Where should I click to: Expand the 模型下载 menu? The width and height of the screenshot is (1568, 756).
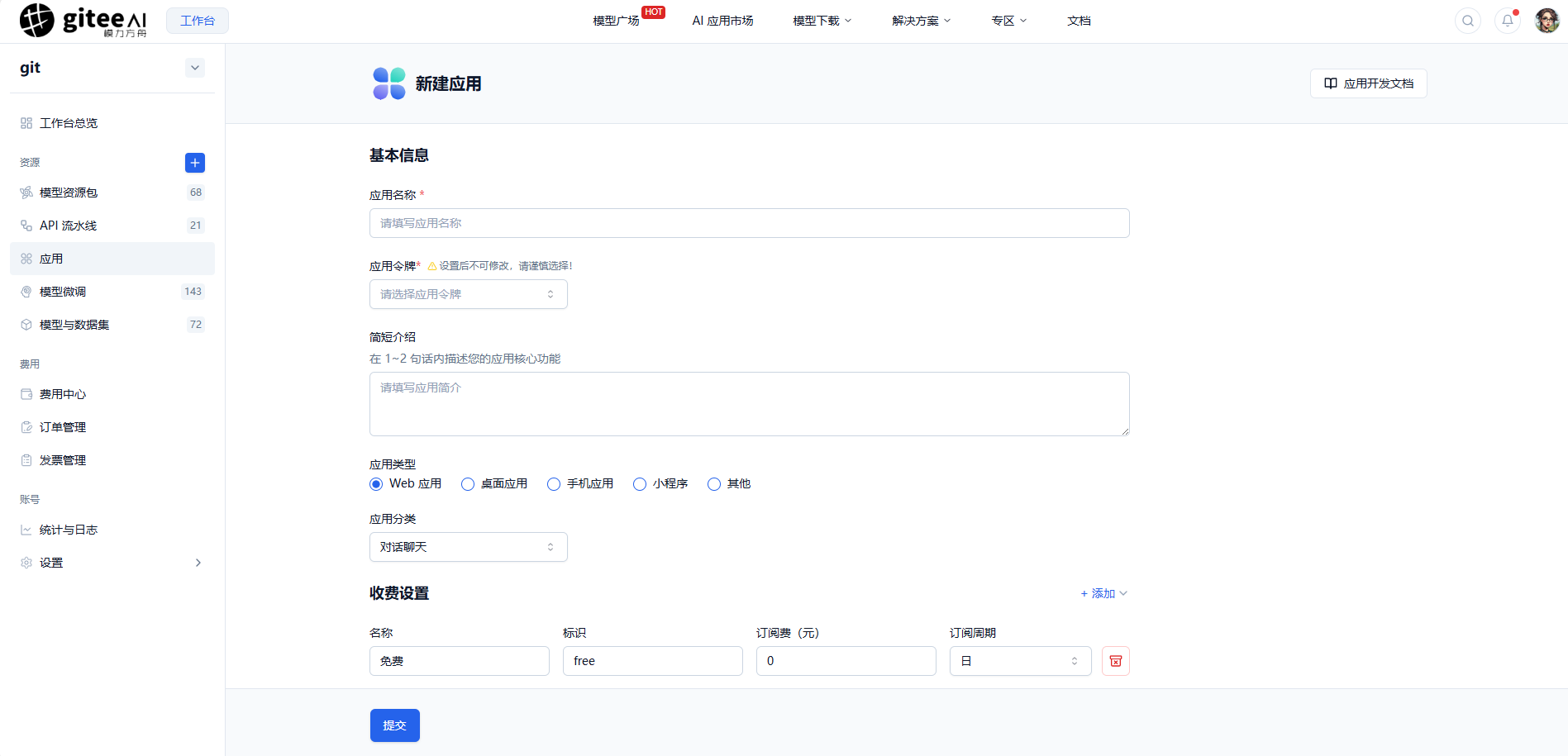point(822,21)
